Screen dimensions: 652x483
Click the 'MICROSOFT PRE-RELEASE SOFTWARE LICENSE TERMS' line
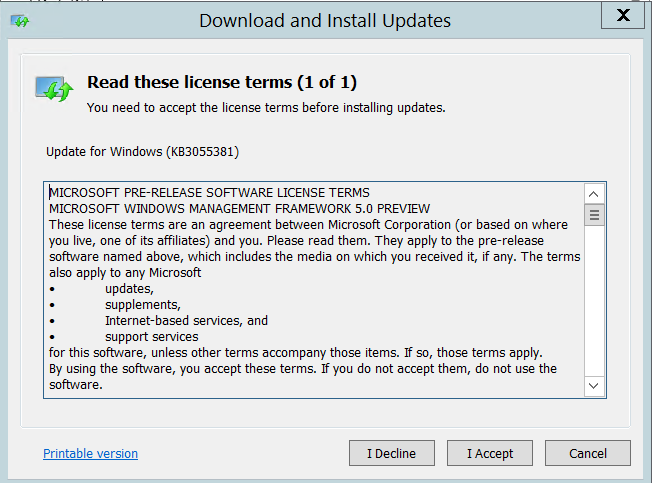pos(209,192)
